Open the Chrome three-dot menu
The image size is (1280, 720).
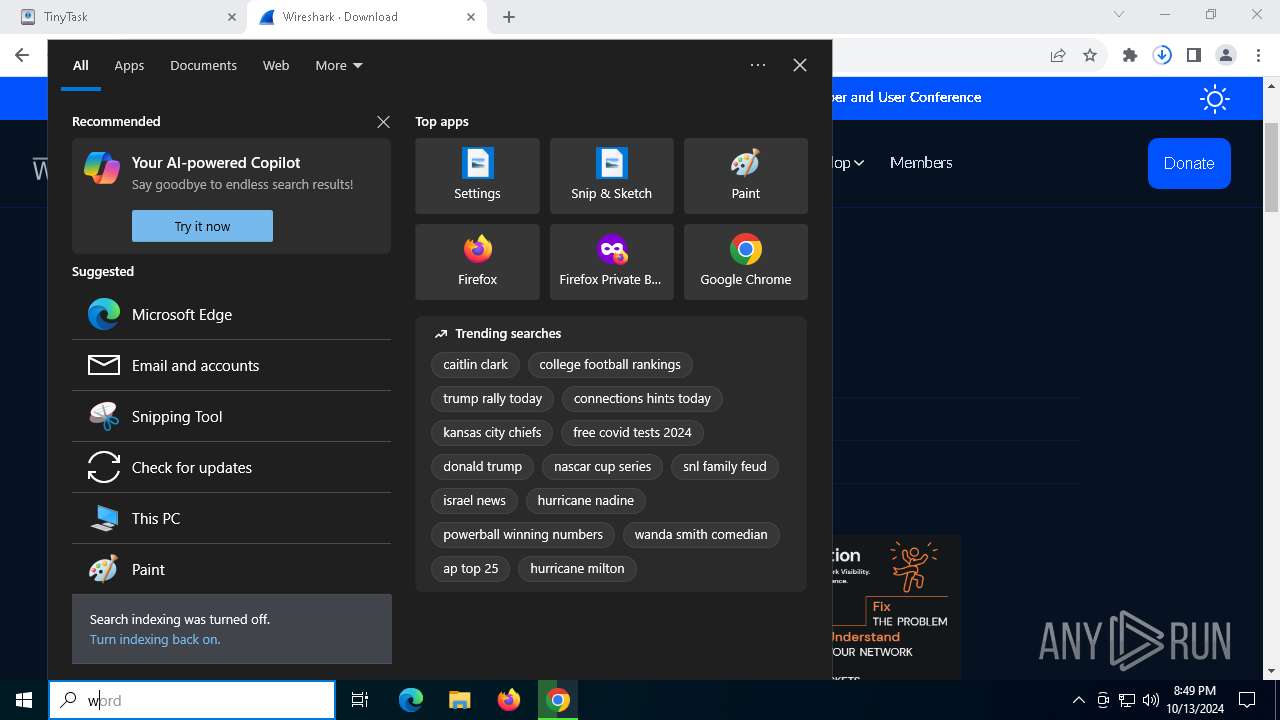[1257, 56]
